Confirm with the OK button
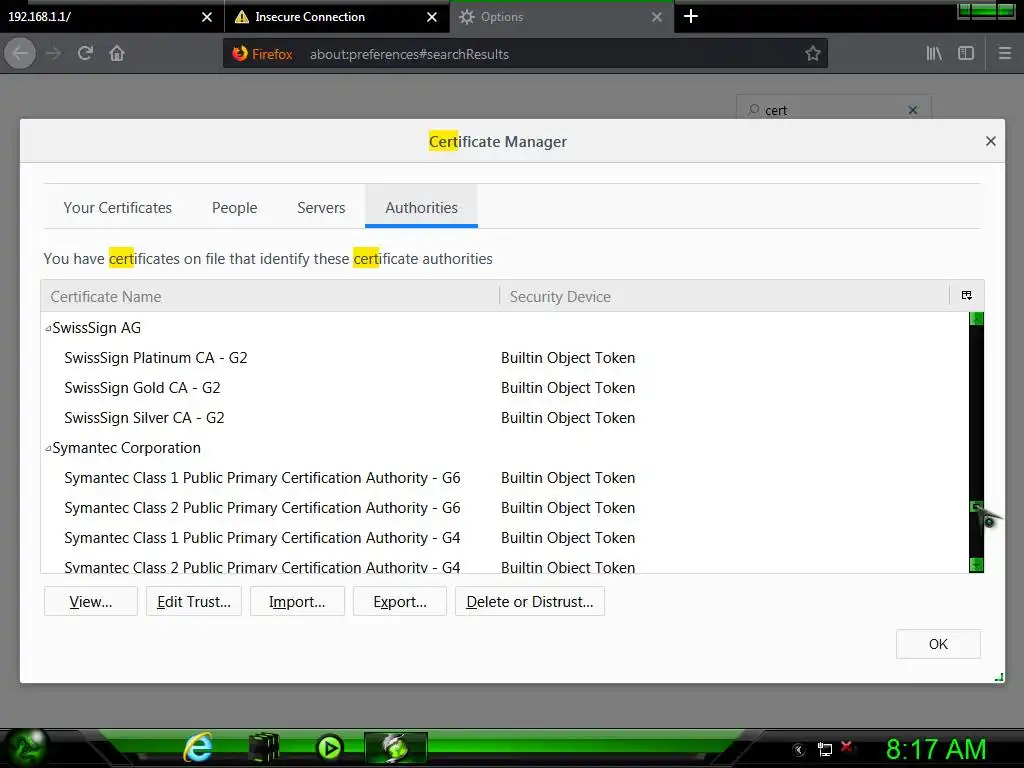This screenshot has width=1024, height=768. coord(938,644)
